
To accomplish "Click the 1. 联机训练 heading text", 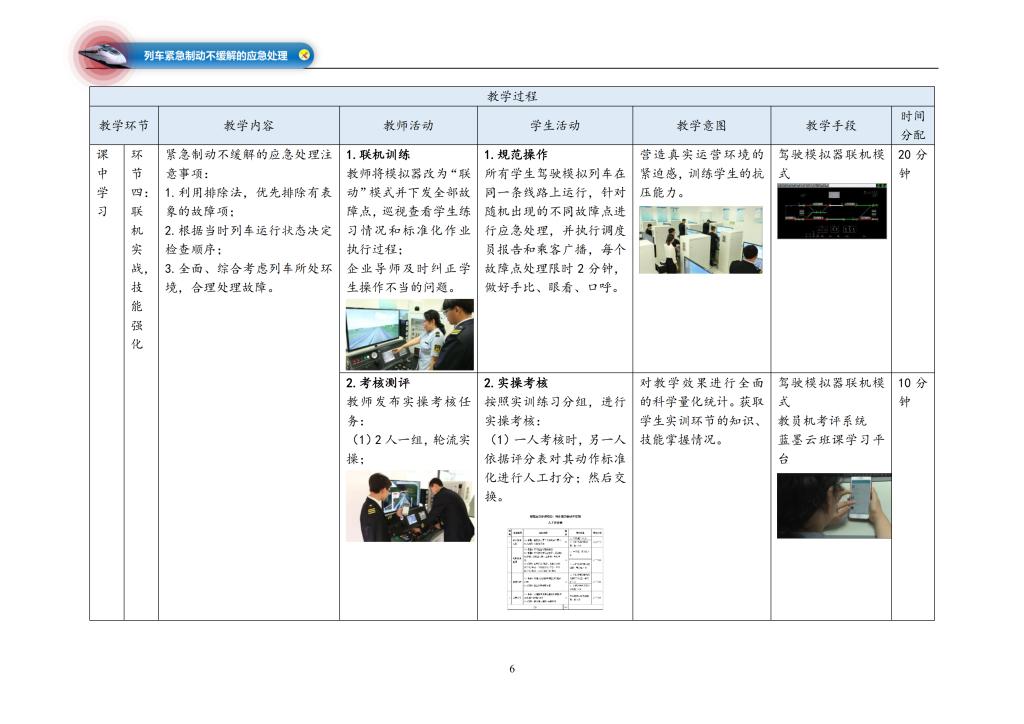I will click(378, 155).
